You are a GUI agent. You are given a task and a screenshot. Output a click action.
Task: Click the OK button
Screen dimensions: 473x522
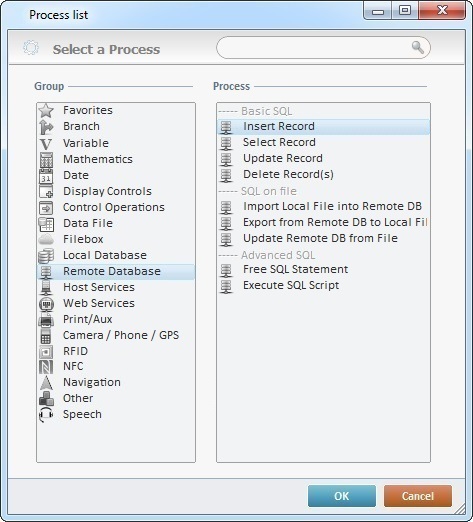tap(342, 496)
